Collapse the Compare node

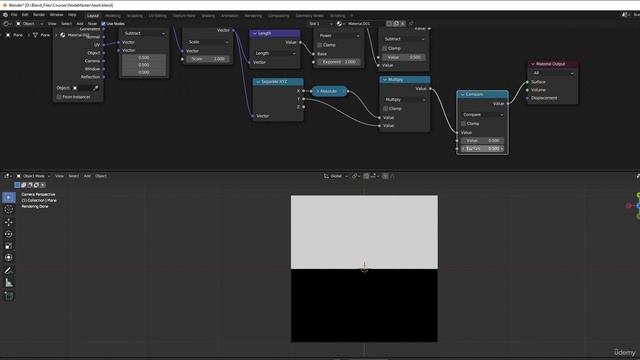pyautogui.click(x=462, y=94)
